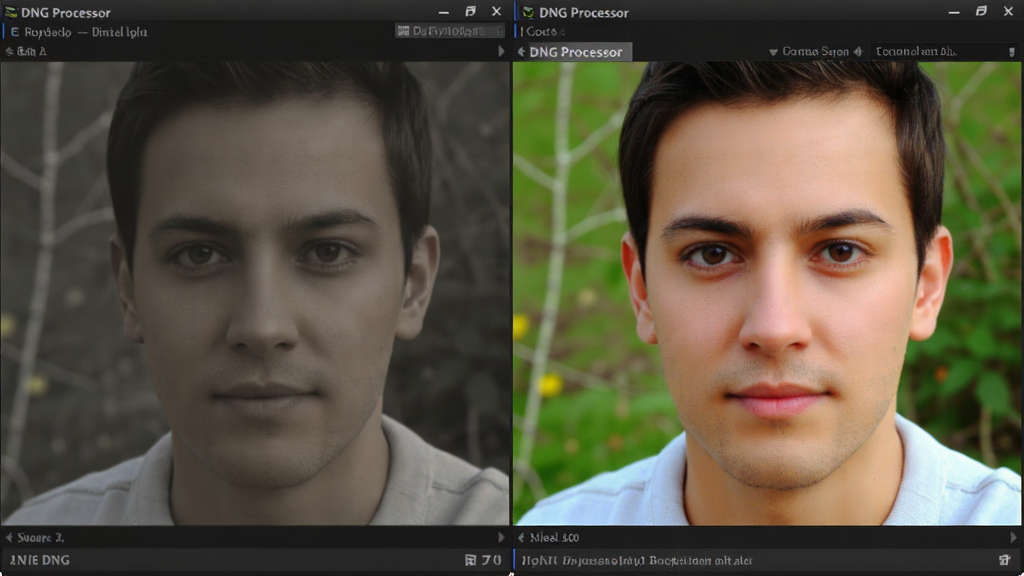Click the back arrow on the DNG Processor tab

click(x=521, y=52)
